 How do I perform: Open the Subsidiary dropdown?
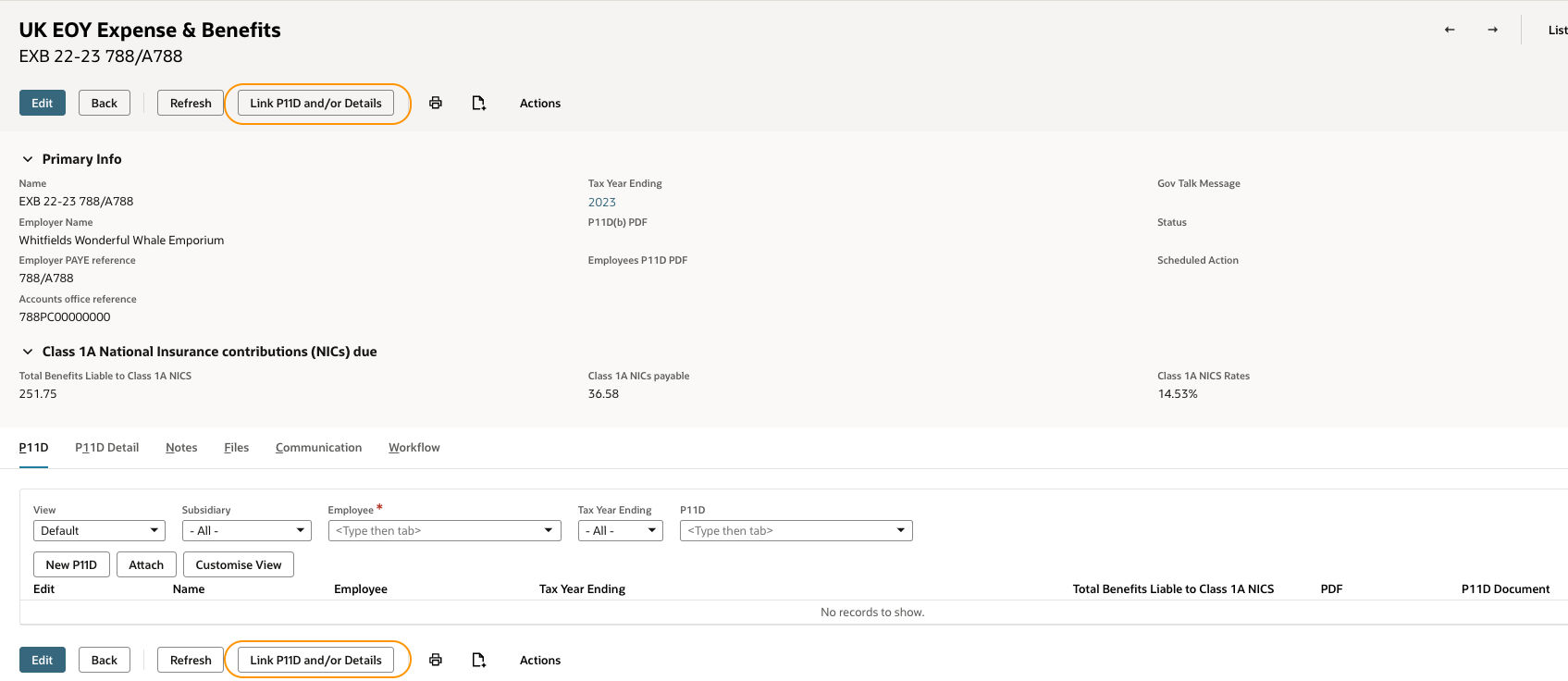click(x=246, y=530)
